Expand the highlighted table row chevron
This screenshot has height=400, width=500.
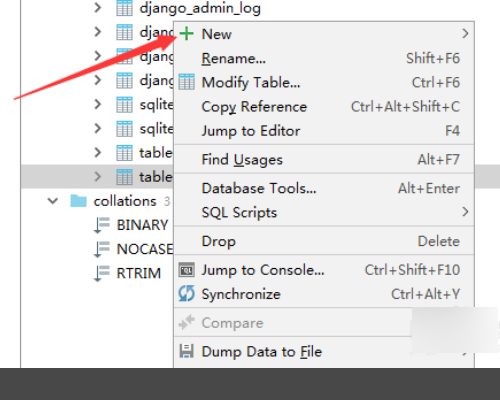tap(98, 176)
